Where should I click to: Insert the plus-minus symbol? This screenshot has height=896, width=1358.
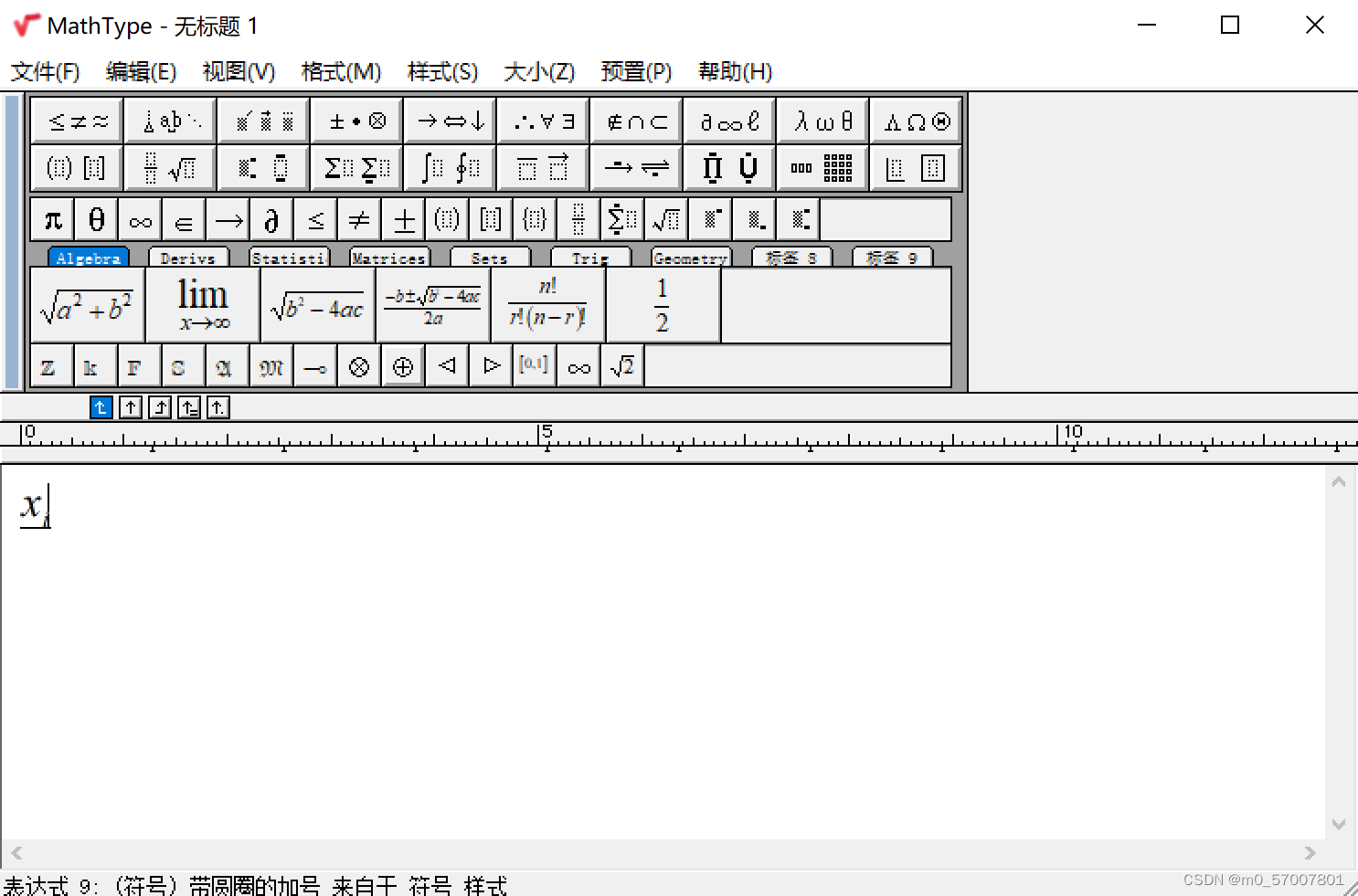[x=404, y=219]
